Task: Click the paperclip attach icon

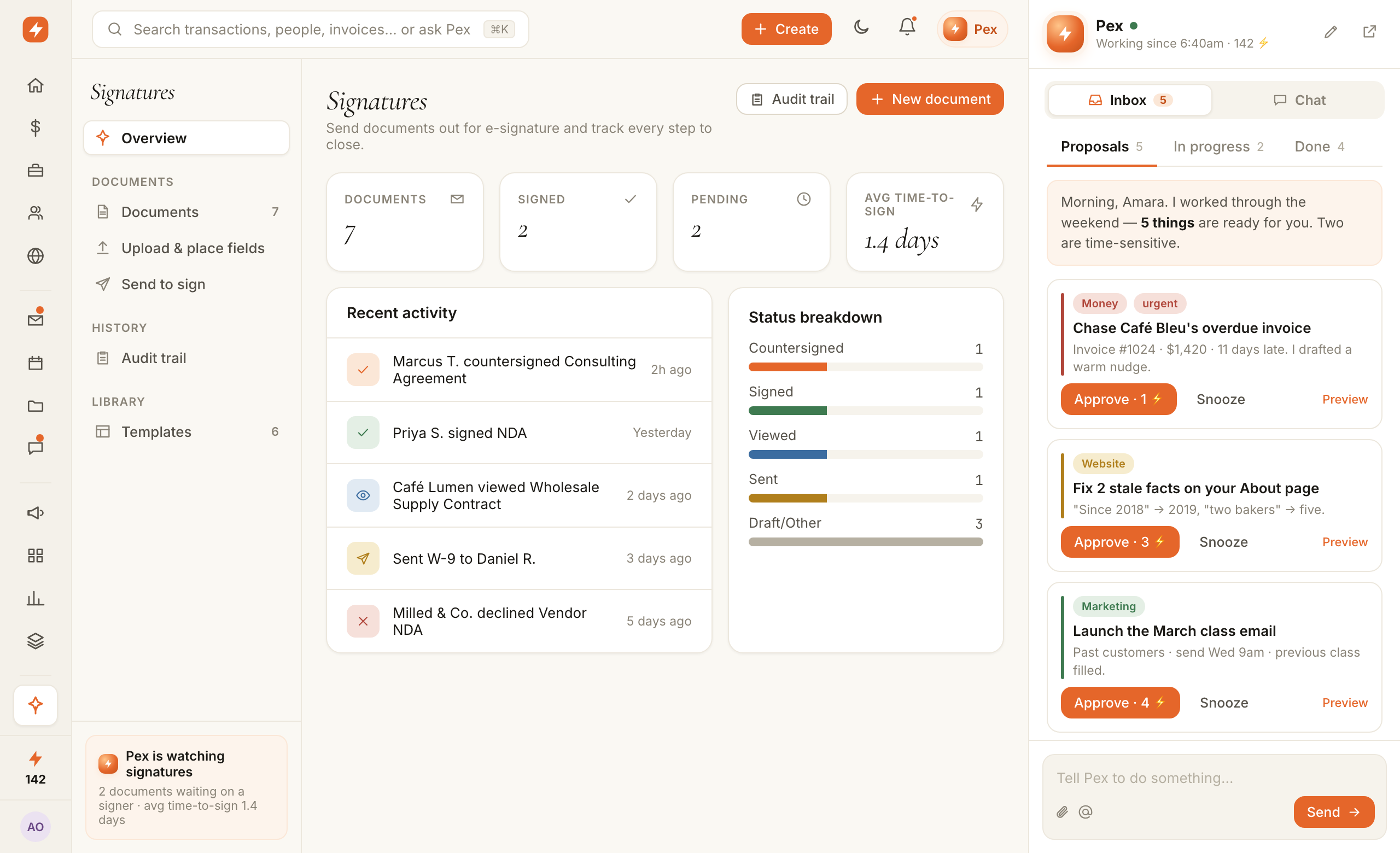Action: [1062, 812]
